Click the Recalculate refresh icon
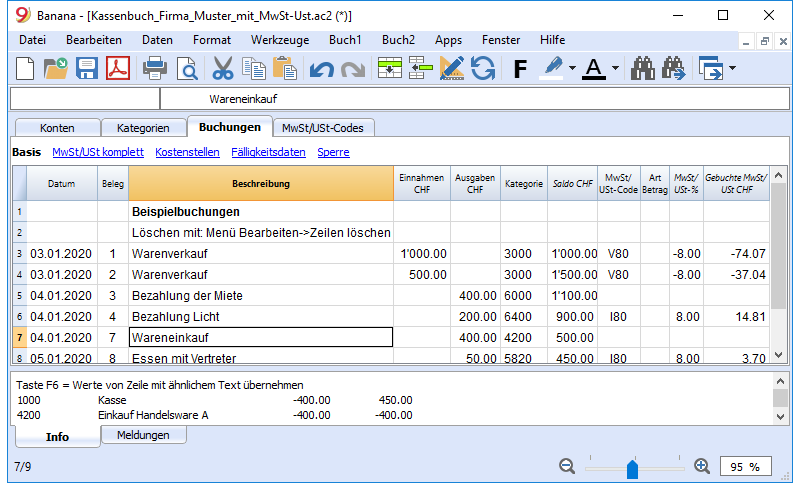The image size is (800, 490). click(483, 68)
